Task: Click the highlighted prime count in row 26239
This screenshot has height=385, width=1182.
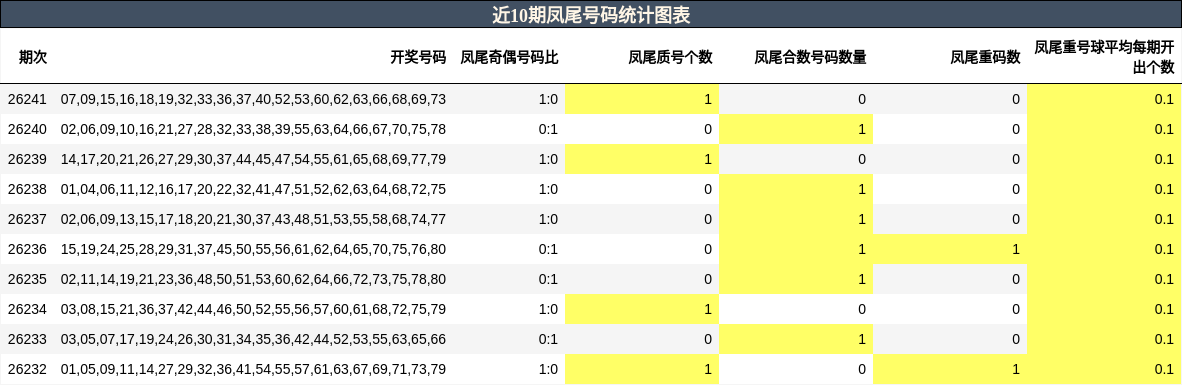Action: click(642, 159)
